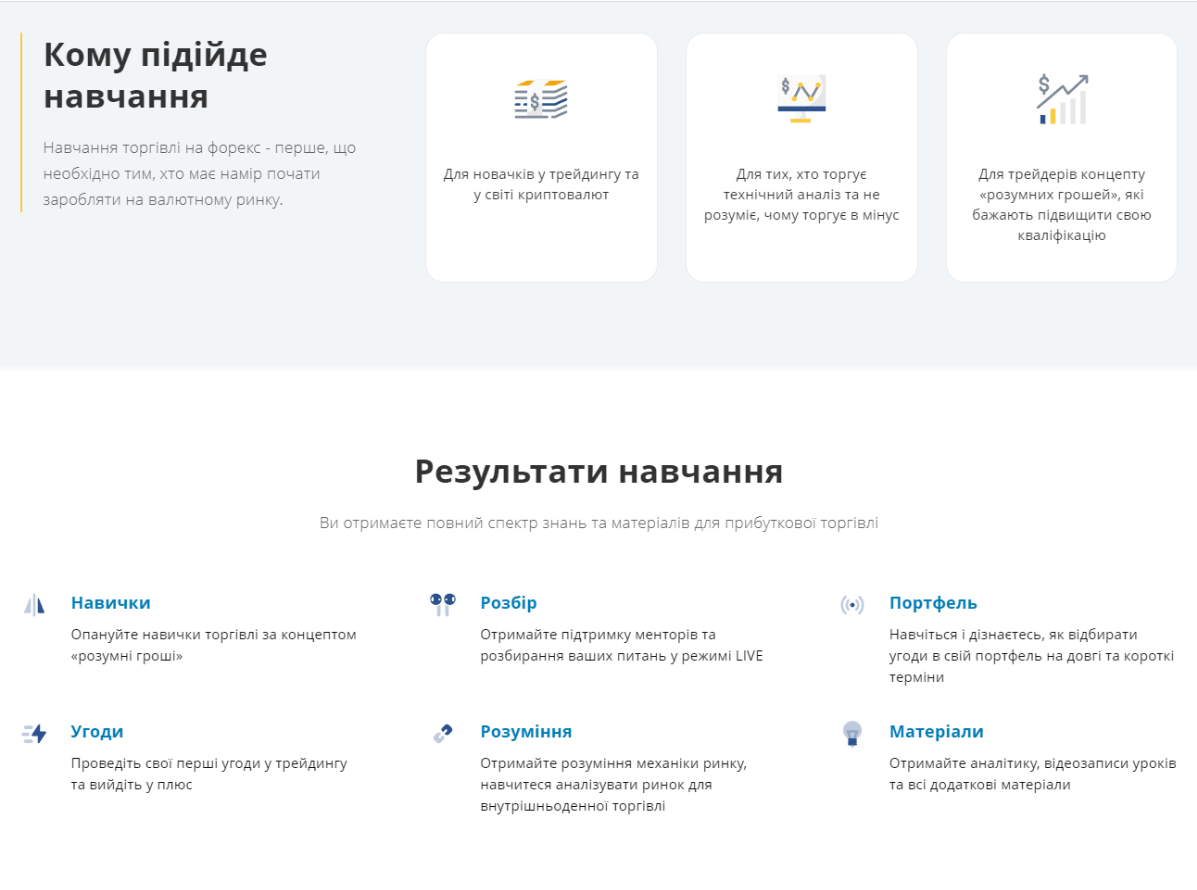Click the subtitle 'Ви отримаєте повний спектр знань'
1197x890 pixels.
[x=598, y=523]
